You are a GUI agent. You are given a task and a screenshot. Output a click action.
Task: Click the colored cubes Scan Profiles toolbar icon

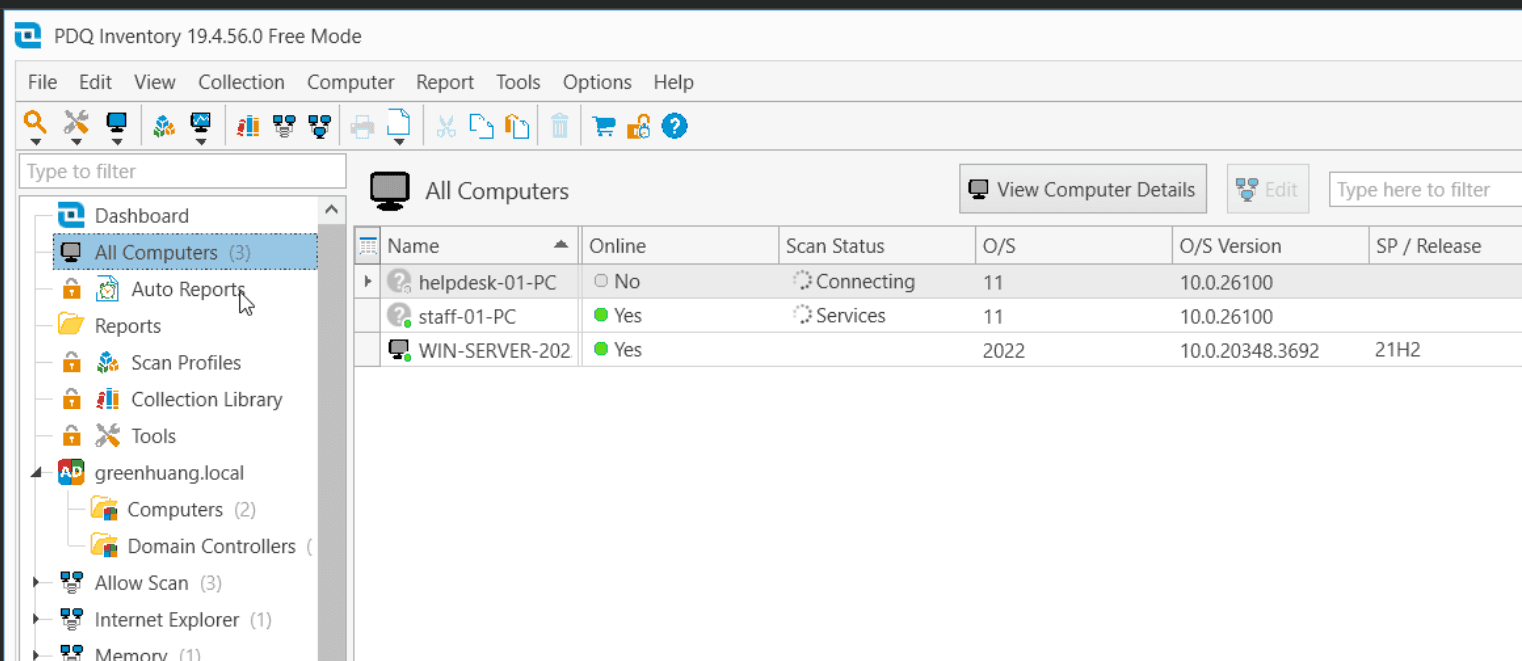tap(164, 126)
